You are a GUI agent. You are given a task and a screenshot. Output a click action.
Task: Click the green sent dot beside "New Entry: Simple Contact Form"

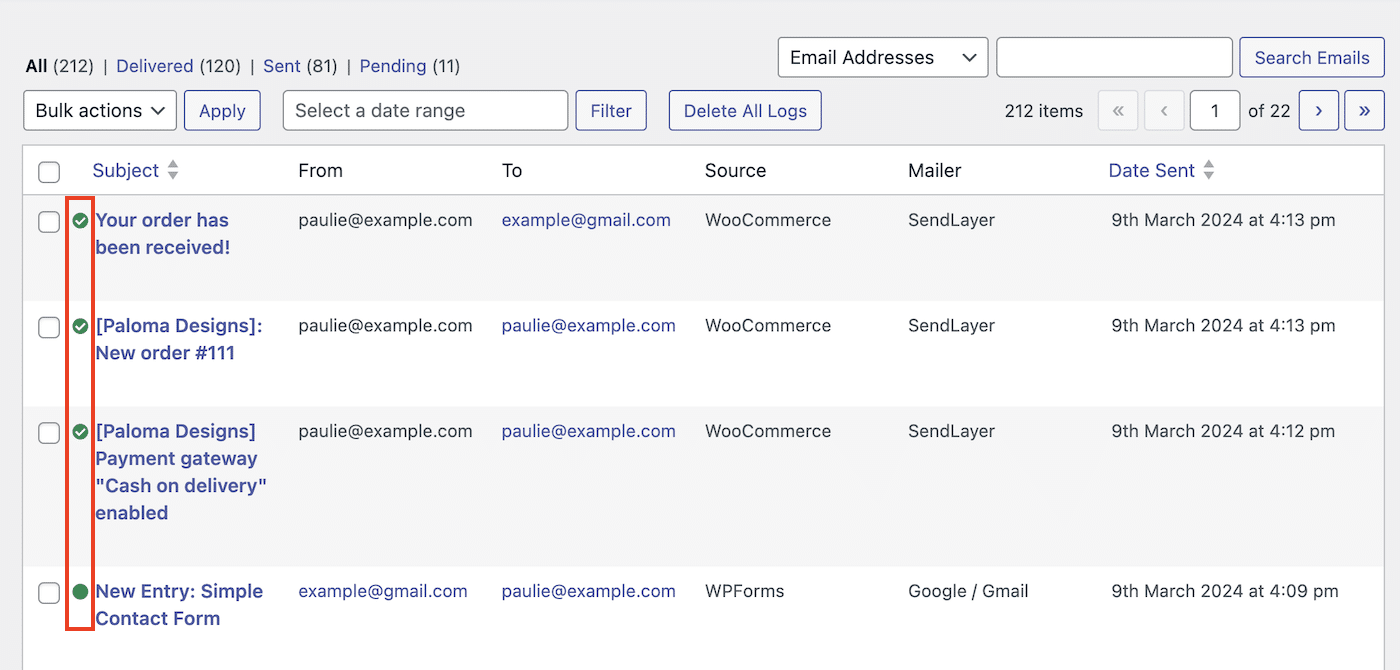click(80, 591)
